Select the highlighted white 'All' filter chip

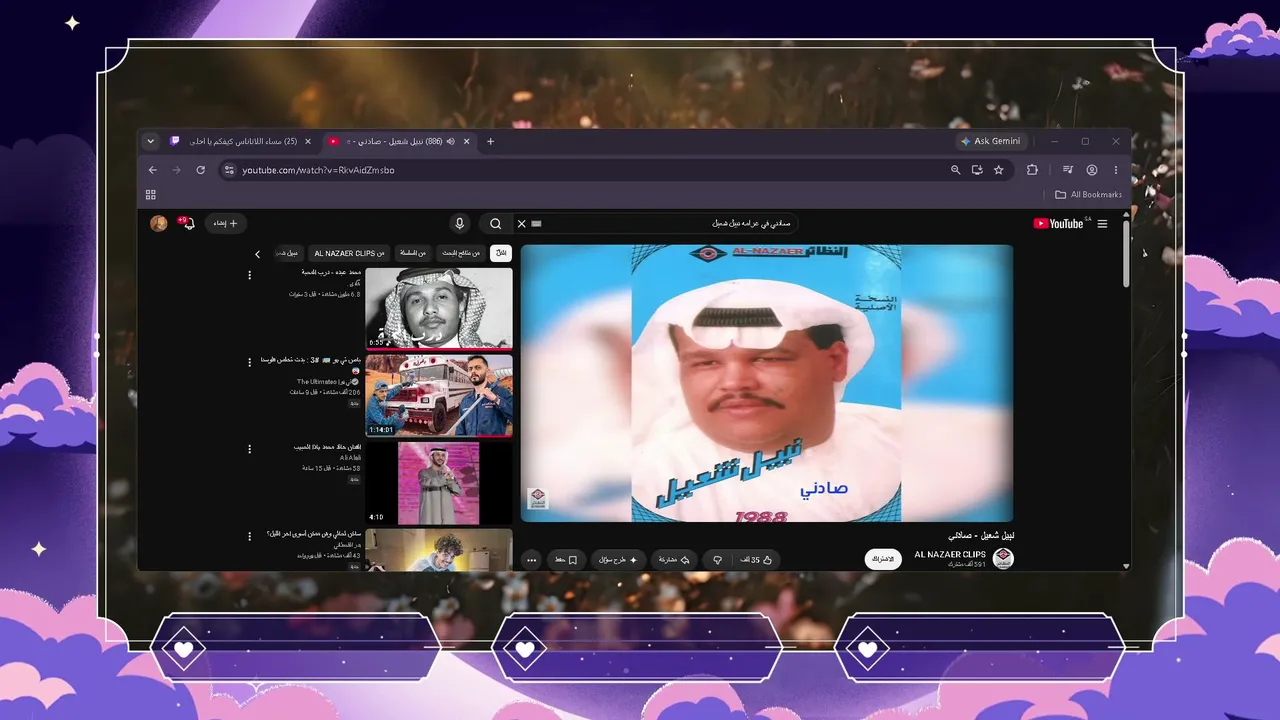pos(500,253)
